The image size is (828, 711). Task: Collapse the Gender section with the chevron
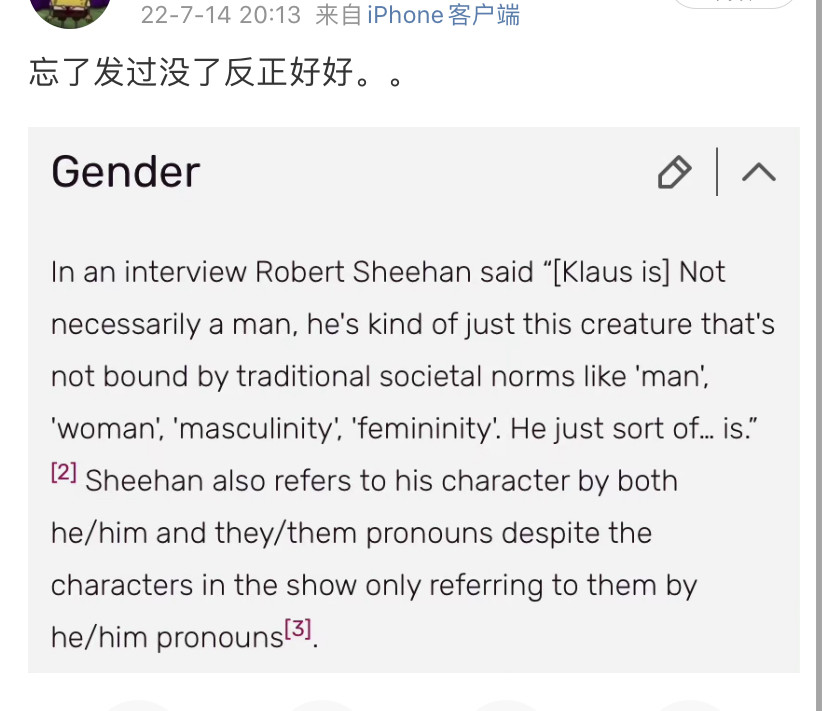point(759,172)
